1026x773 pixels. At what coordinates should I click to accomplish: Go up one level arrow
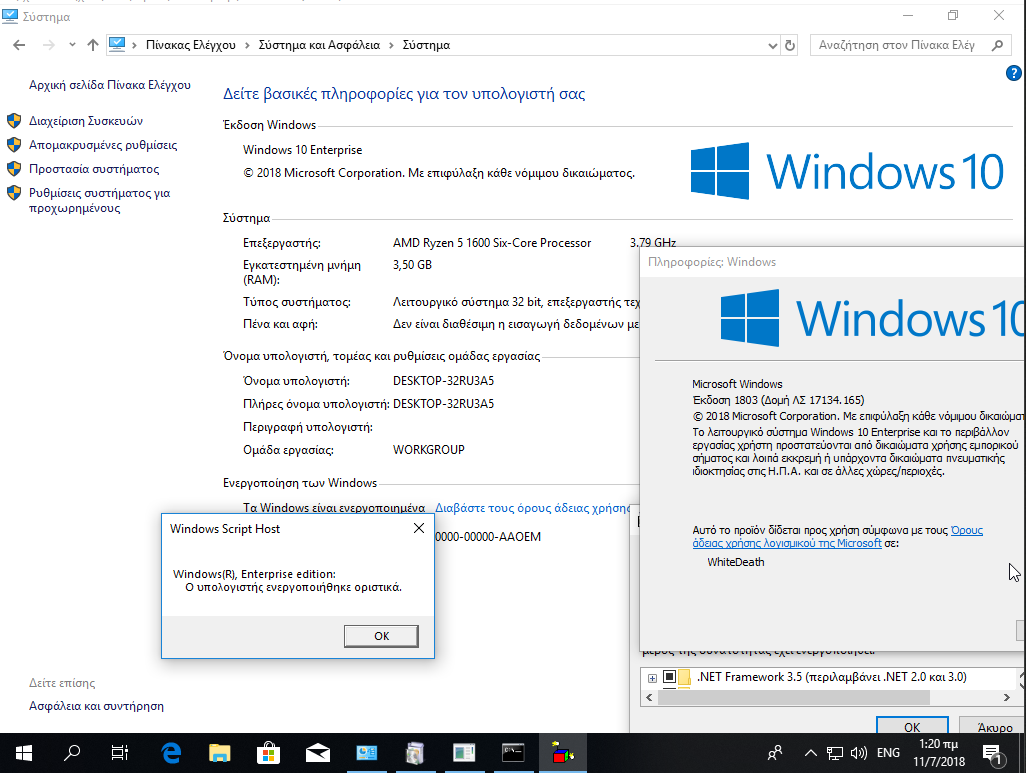(x=93, y=45)
